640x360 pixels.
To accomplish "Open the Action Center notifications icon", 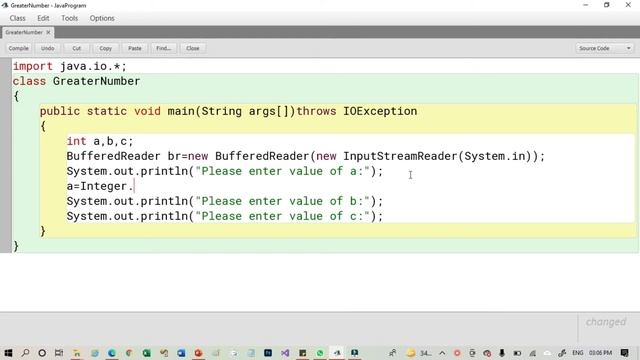I will (624, 353).
